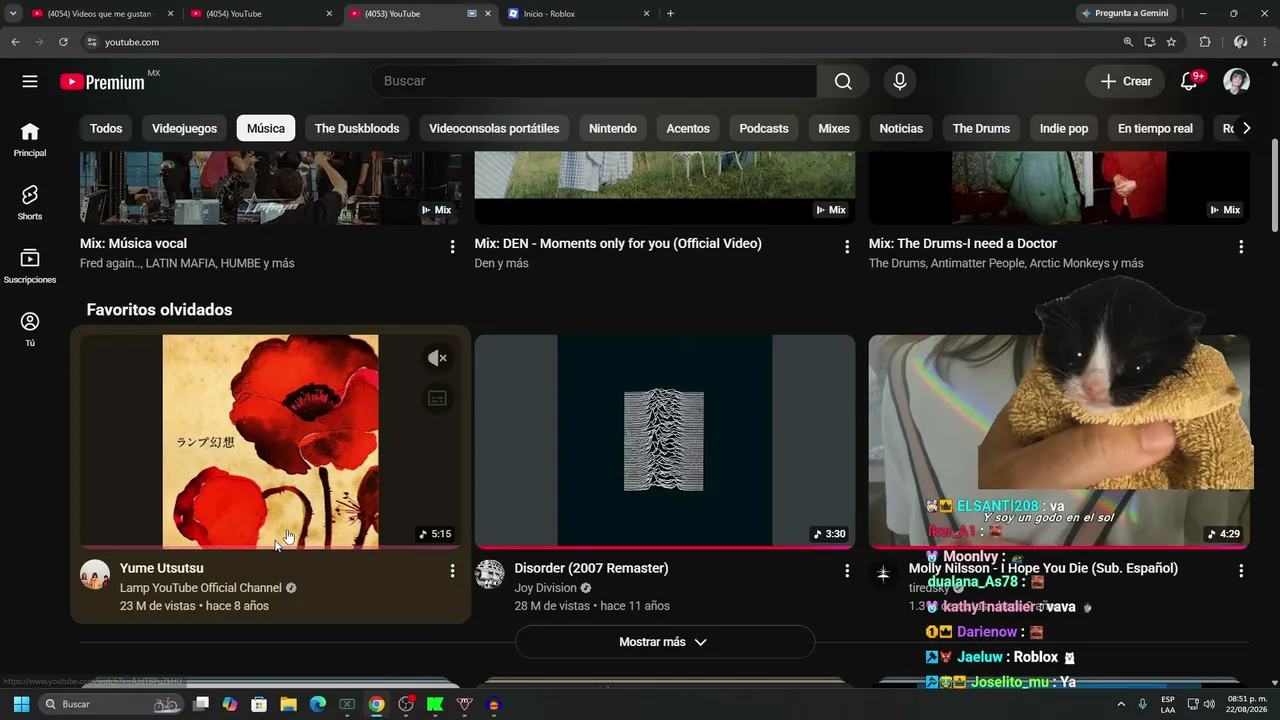Open the Tú page in the sidebar
Image resolution: width=1280 pixels, height=720 pixels.
point(30,329)
